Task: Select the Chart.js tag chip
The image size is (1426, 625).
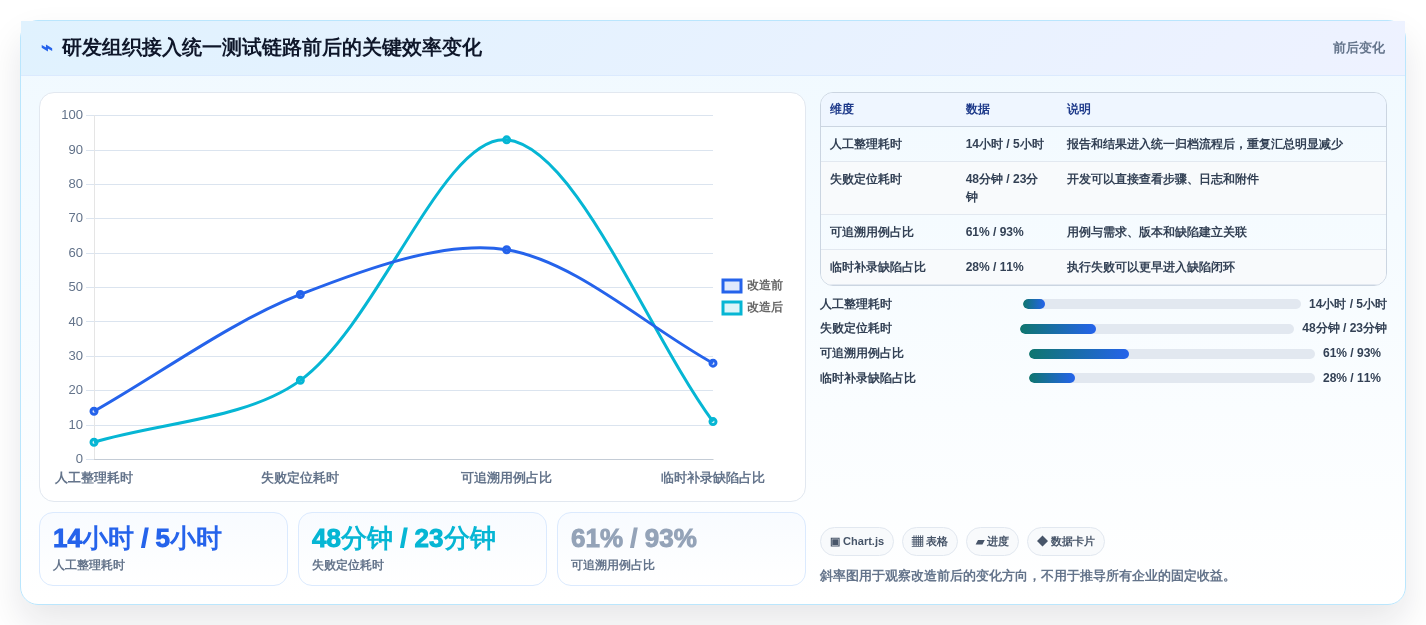Action: (857, 542)
